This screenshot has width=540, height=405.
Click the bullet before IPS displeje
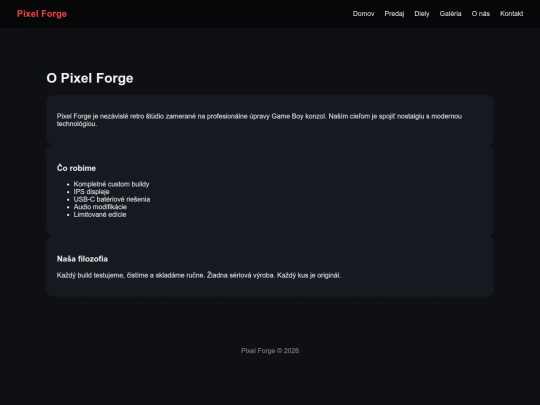pyautogui.click(x=68, y=192)
